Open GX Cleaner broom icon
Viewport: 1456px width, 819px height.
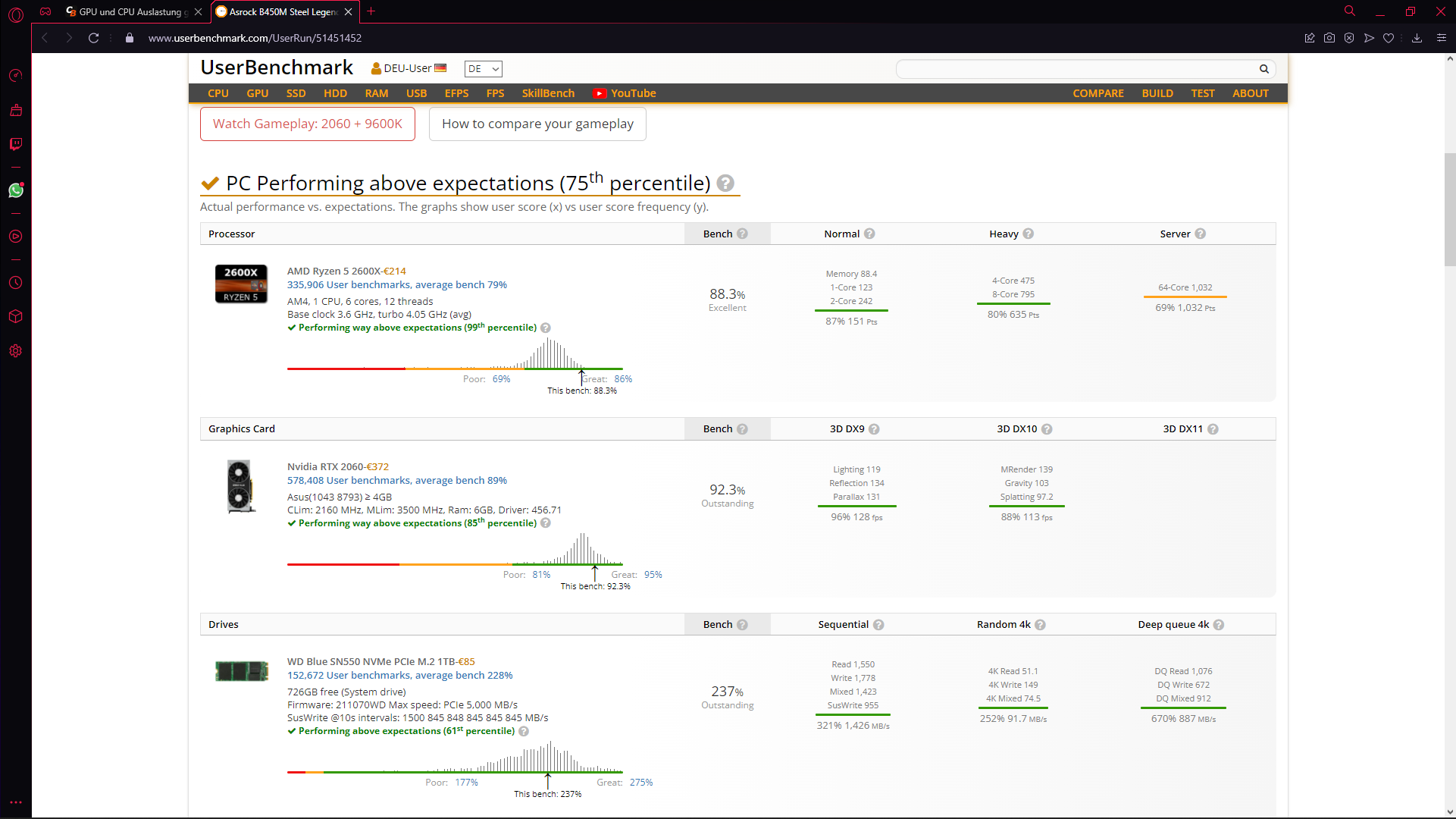pyautogui.click(x=15, y=111)
